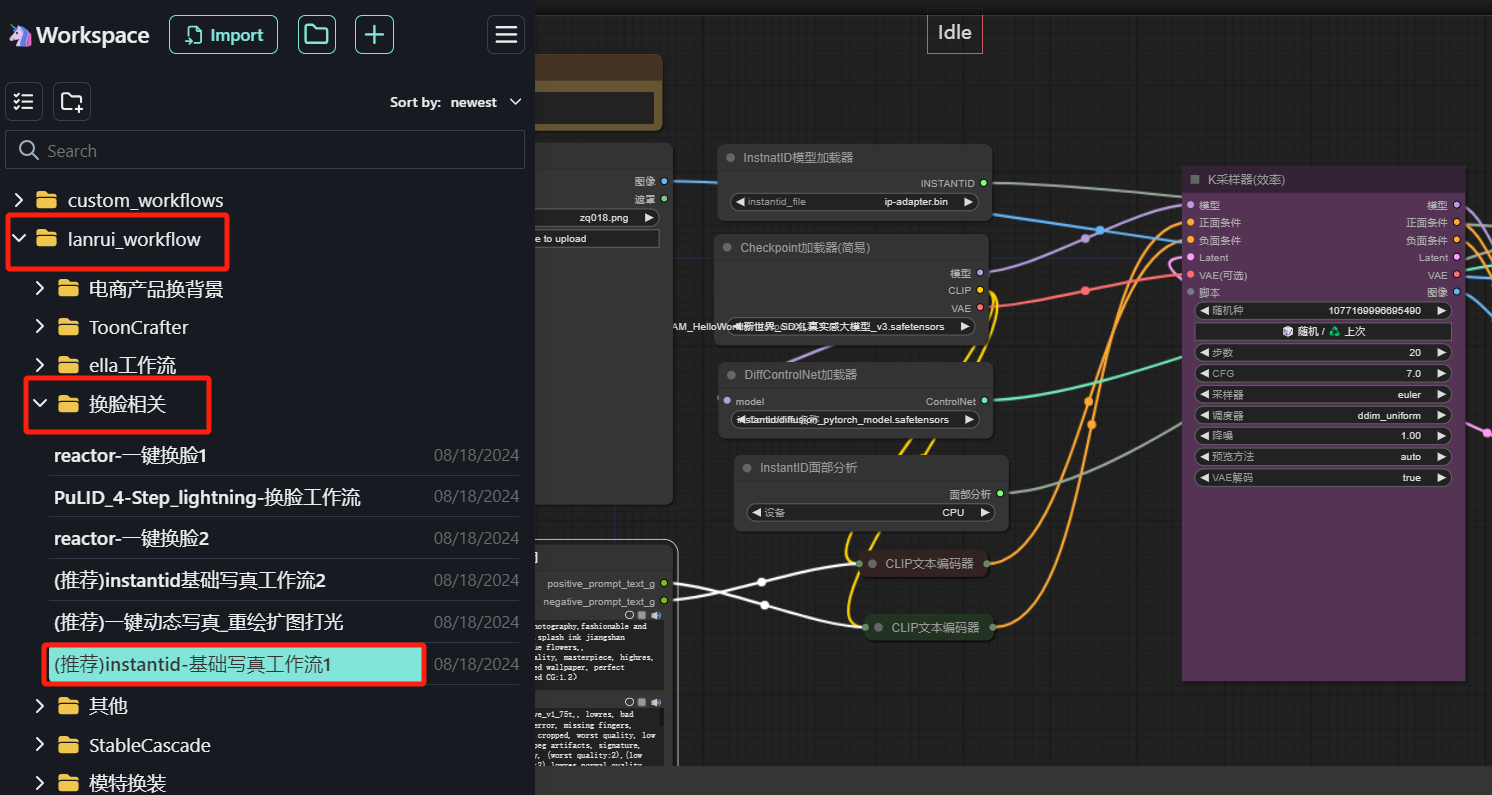Click the right arrow of the 随机种 seed field

coord(1441,311)
